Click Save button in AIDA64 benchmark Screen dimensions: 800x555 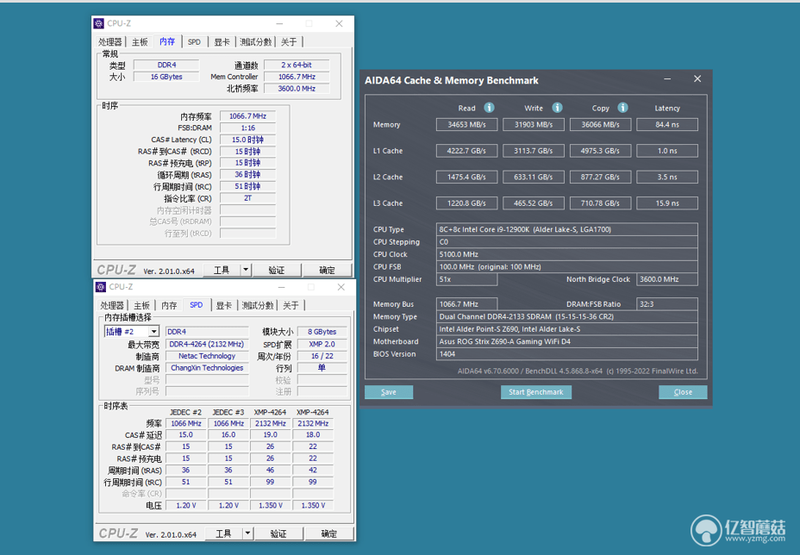(x=389, y=392)
